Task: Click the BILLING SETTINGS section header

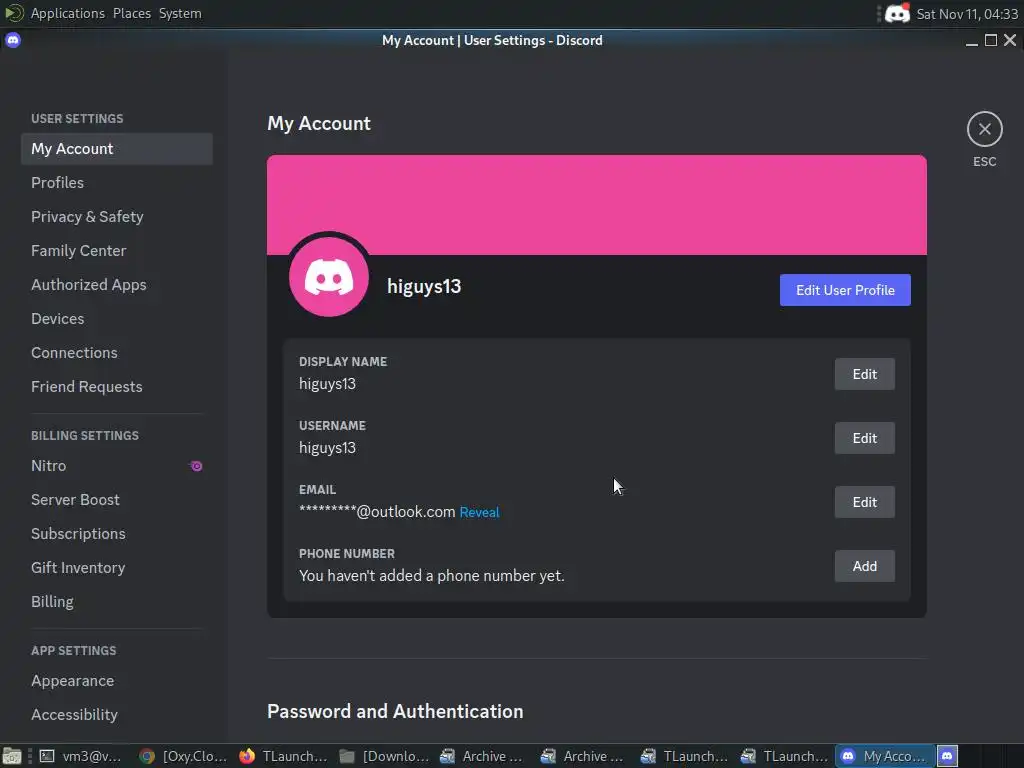Action: click(x=85, y=436)
